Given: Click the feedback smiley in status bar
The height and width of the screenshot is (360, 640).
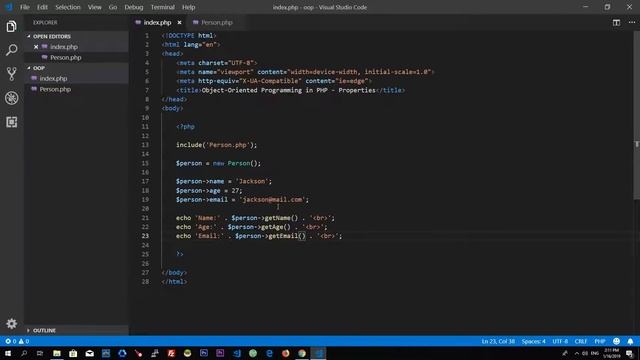Looking at the screenshot, I should 616,341.
